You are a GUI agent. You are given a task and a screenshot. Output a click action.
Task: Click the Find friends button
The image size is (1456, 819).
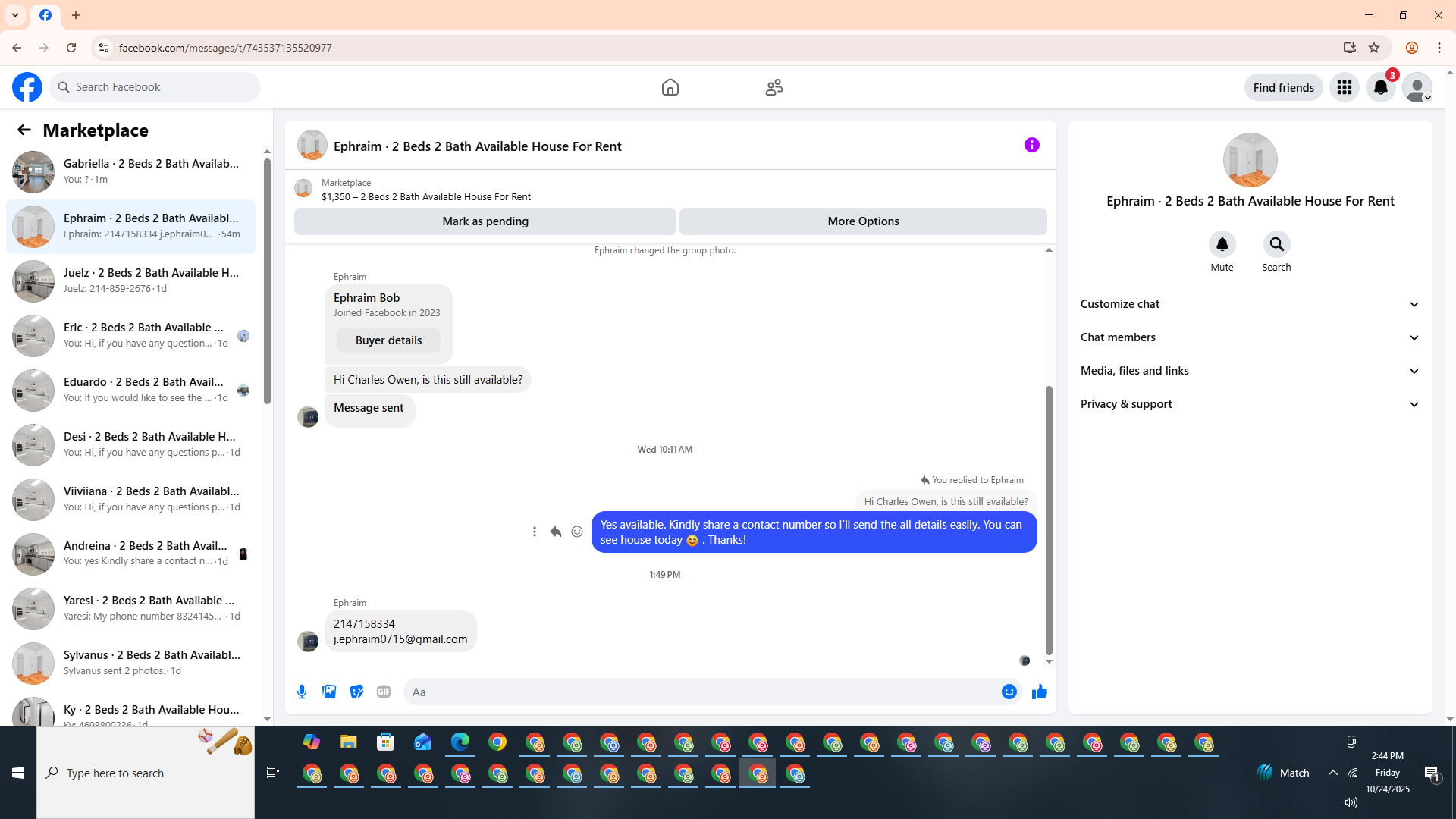point(1284,87)
